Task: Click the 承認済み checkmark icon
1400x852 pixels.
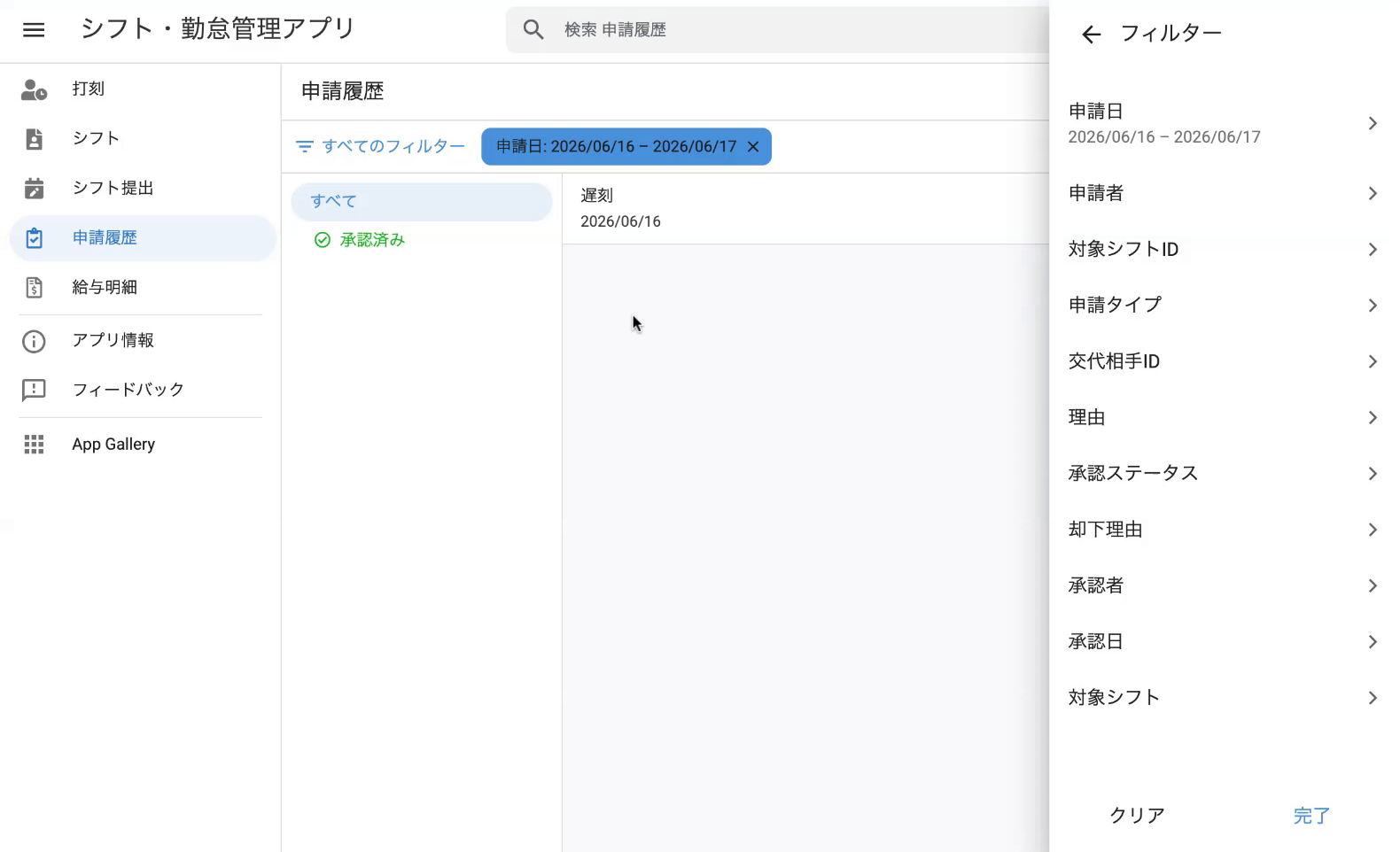Action: pyautogui.click(x=323, y=240)
